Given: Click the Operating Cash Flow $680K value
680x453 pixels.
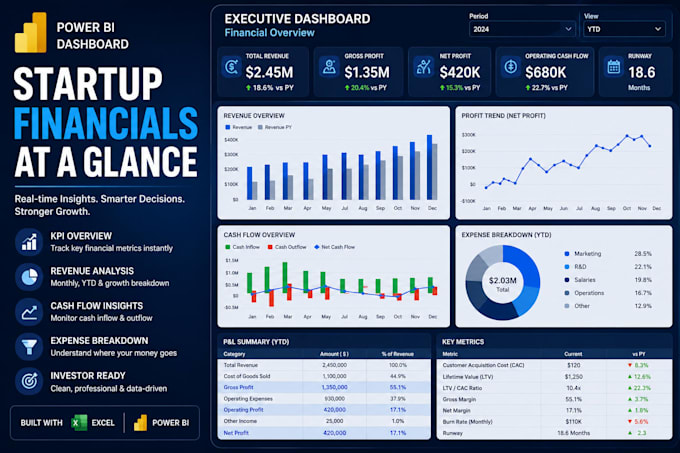Looking at the screenshot, I should click(546, 72).
